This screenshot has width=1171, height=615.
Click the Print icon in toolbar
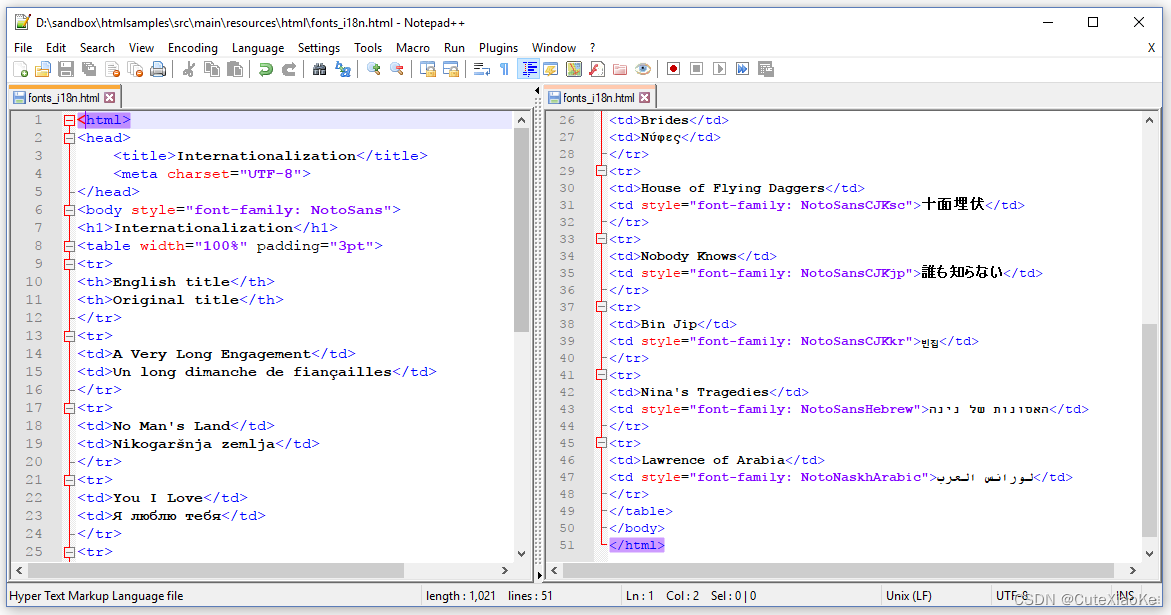point(158,69)
